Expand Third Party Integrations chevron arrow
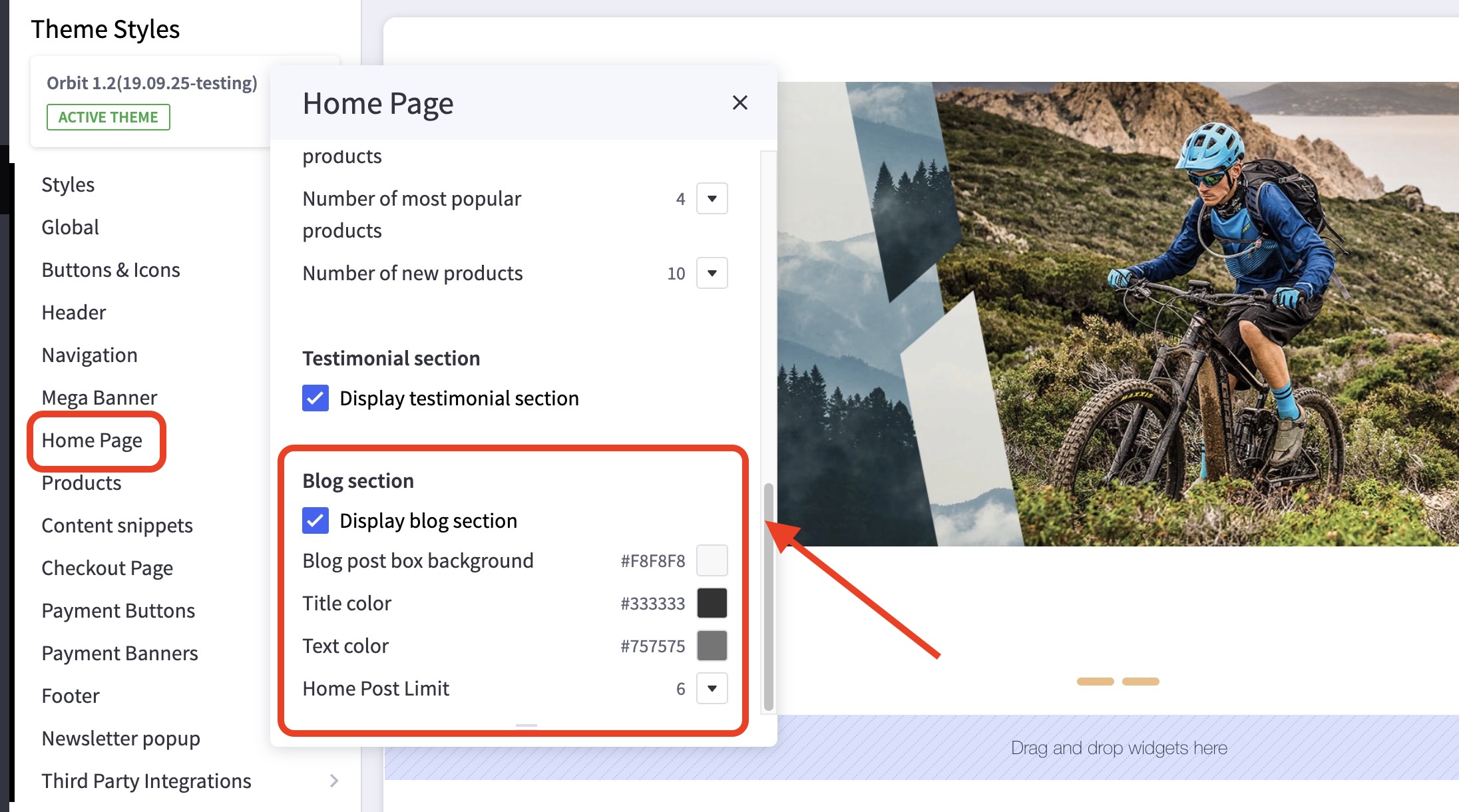This screenshot has height=812, width=1459. pyautogui.click(x=334, y=781)
